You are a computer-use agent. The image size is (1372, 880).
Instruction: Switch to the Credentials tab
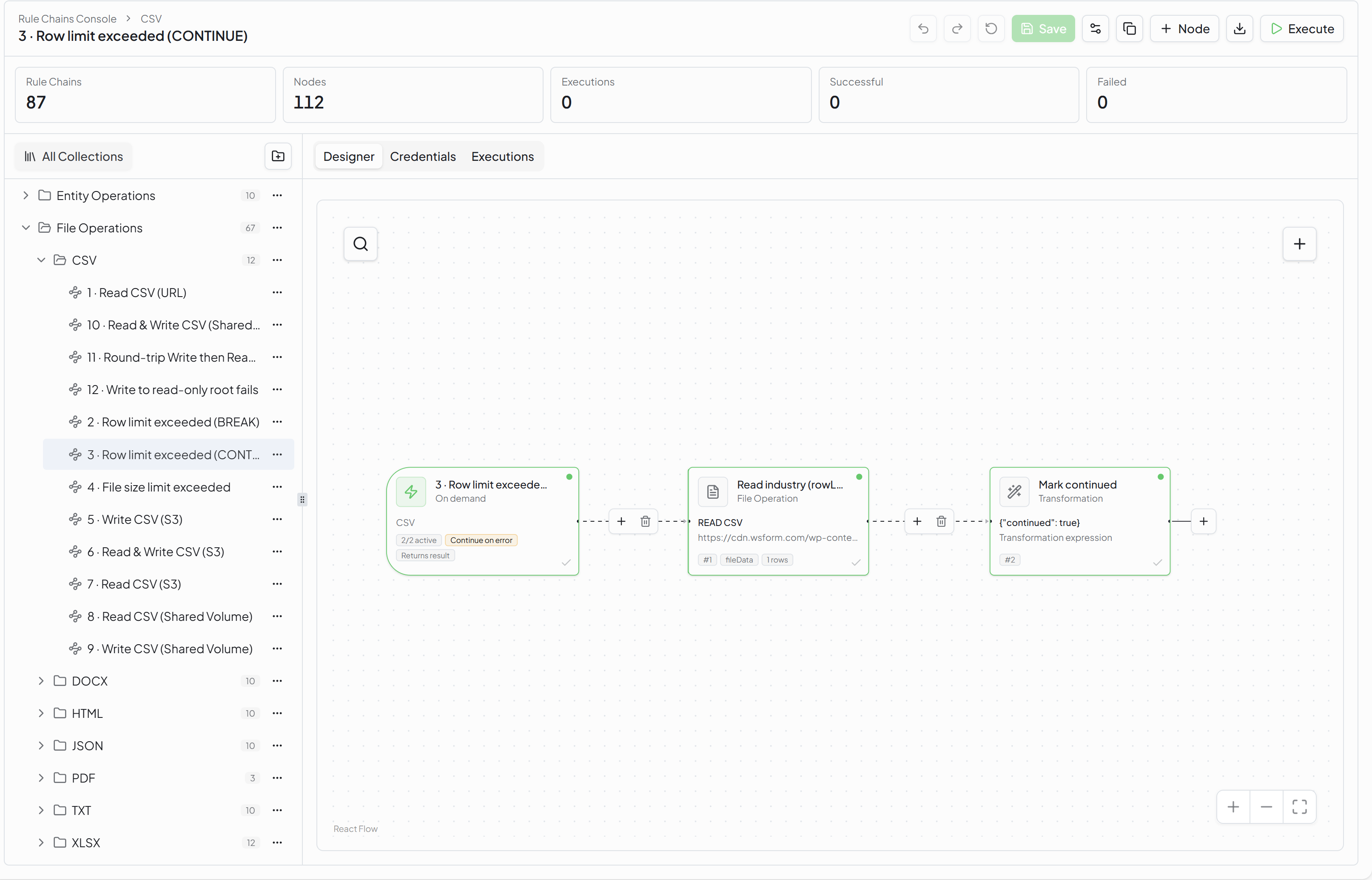[x=422, y=157]
